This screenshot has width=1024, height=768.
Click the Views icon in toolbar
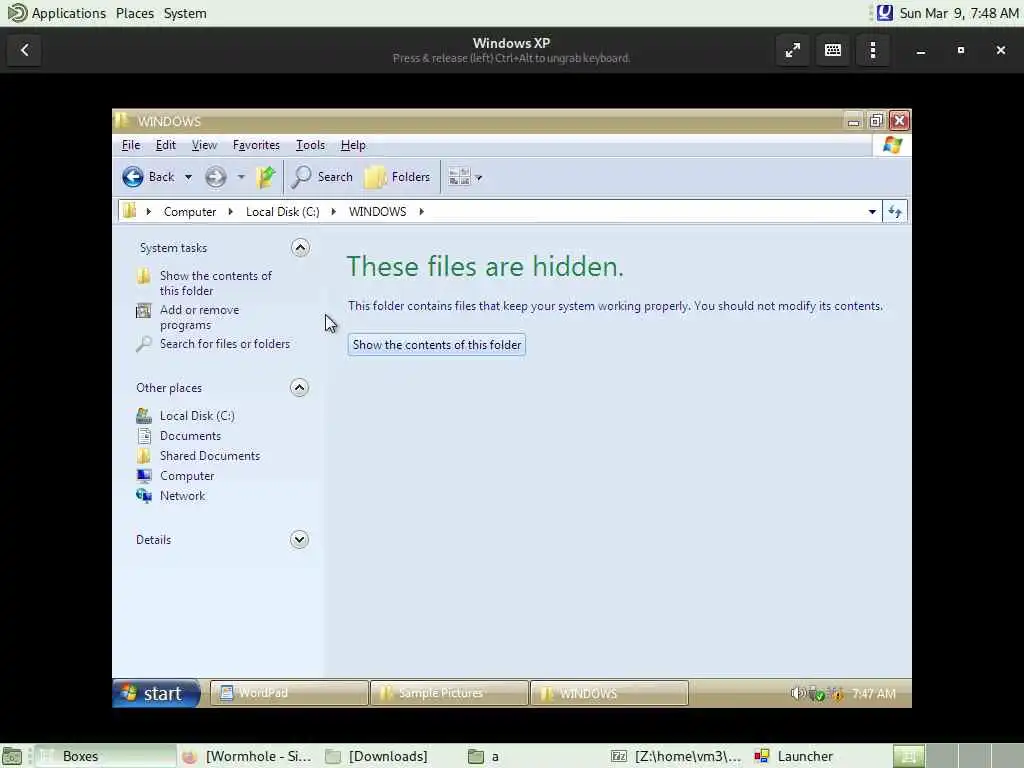pos(459,177)
